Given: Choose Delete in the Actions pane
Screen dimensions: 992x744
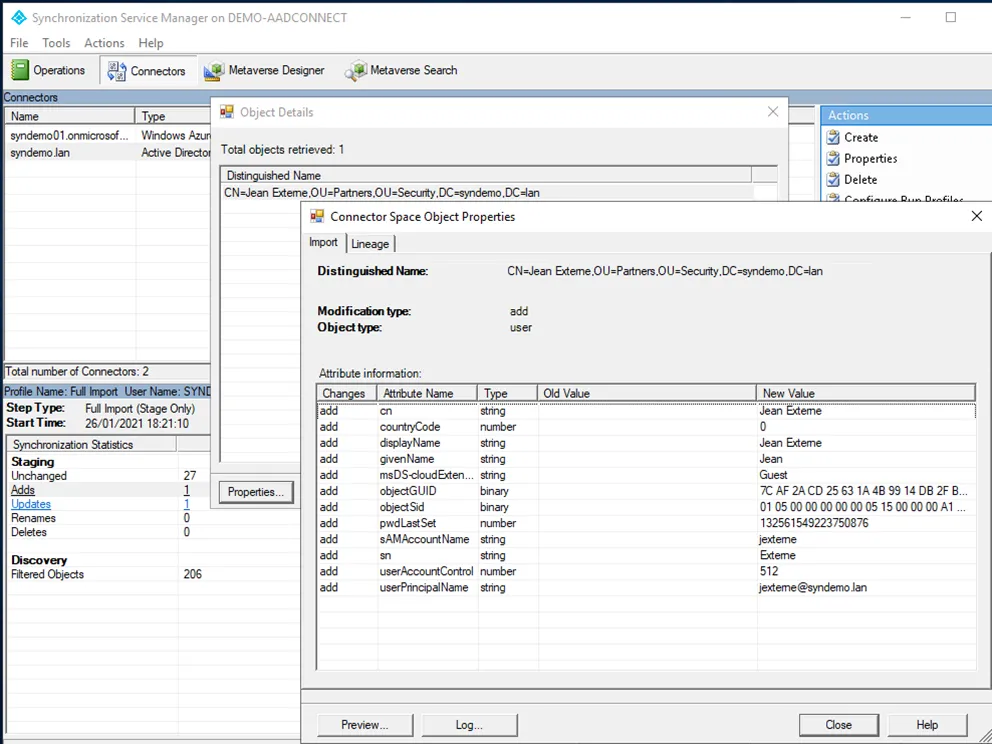Looking at the screenshot, I should point(860,180).
